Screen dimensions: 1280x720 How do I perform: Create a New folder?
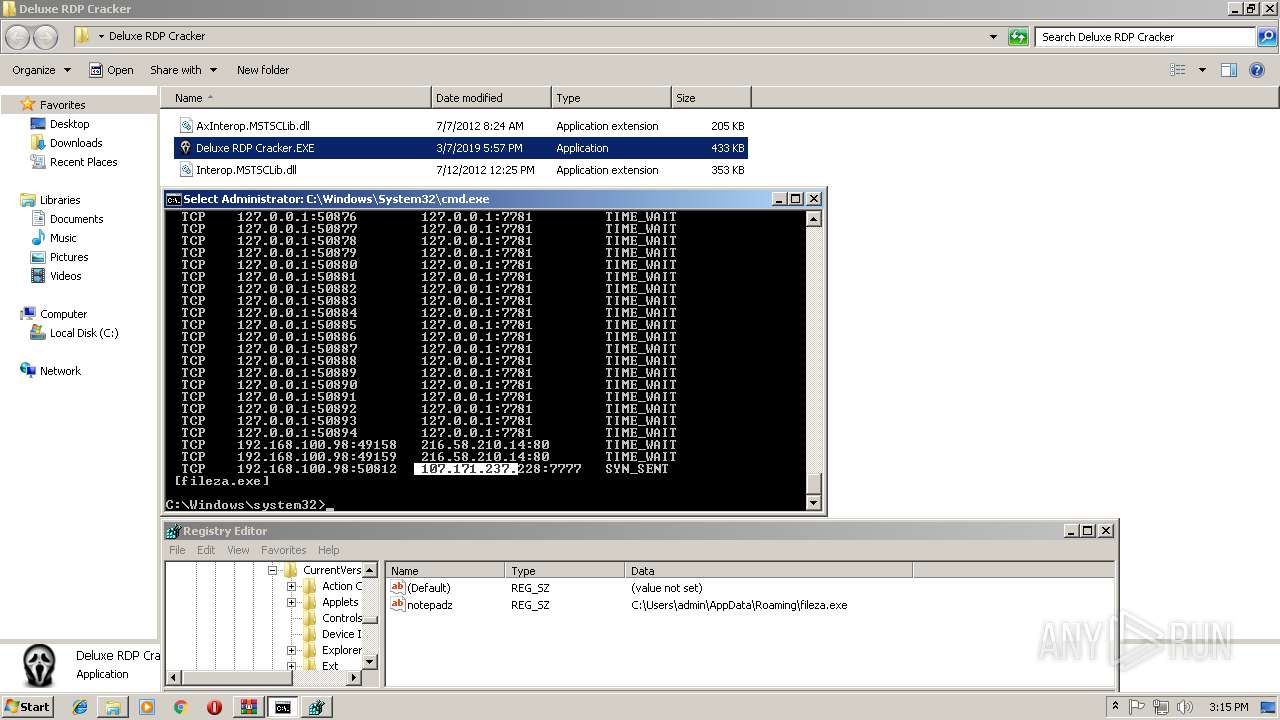263,70
